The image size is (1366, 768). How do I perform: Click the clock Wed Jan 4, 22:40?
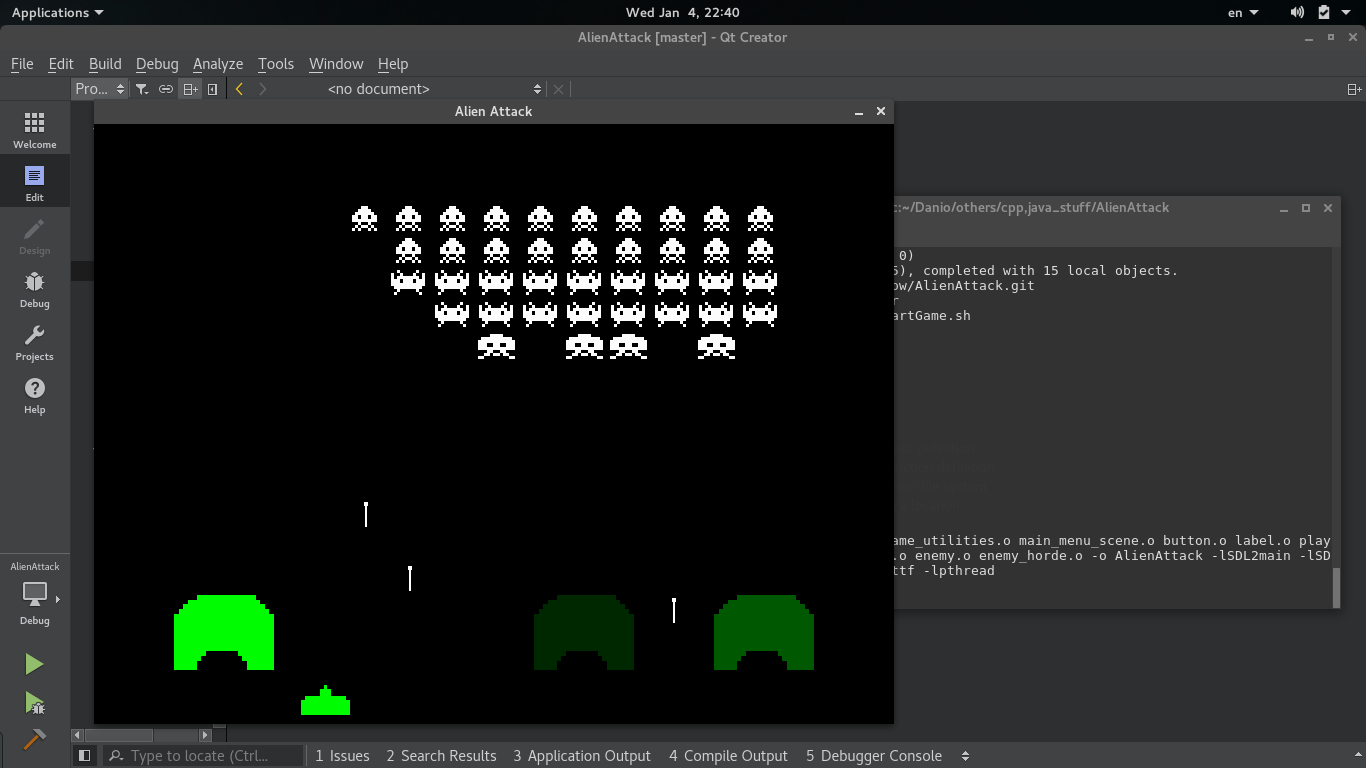(x=683, y=12)
